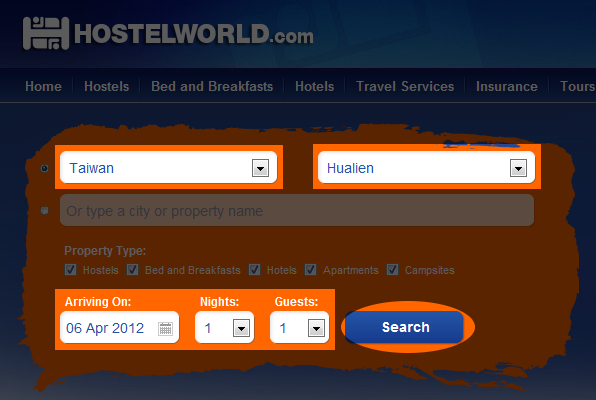Click the 'Property Type:' label
The height and width of the screenshot is (400, 596).
[105, 251]
